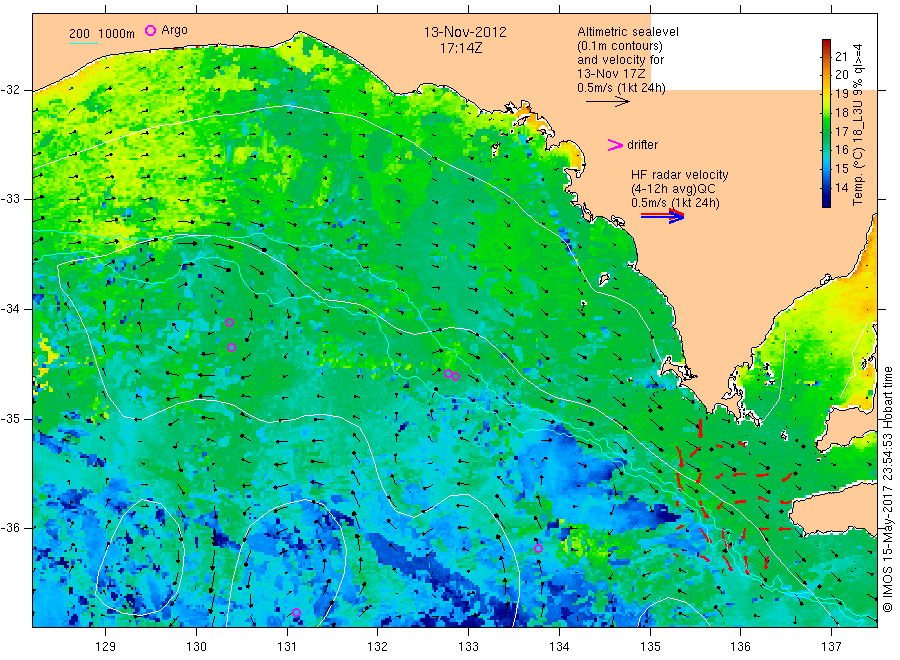
Task: Click the Argo float marker near 131E, 36.8S
Action: click(x=296, y=612)
